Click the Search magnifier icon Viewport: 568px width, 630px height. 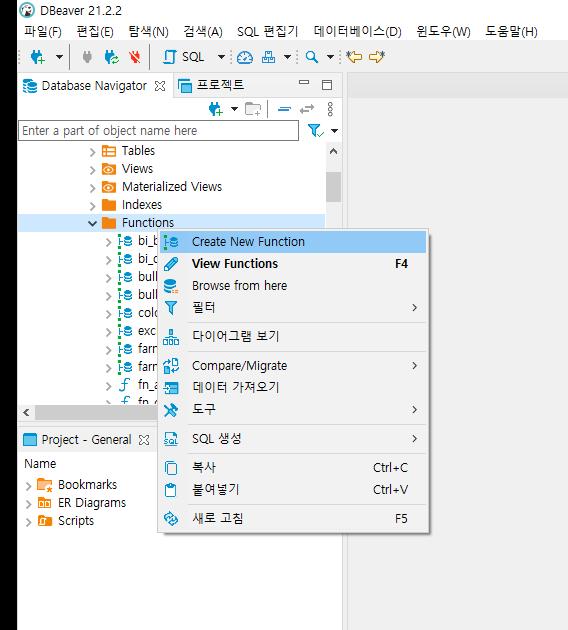click(311, 57)
